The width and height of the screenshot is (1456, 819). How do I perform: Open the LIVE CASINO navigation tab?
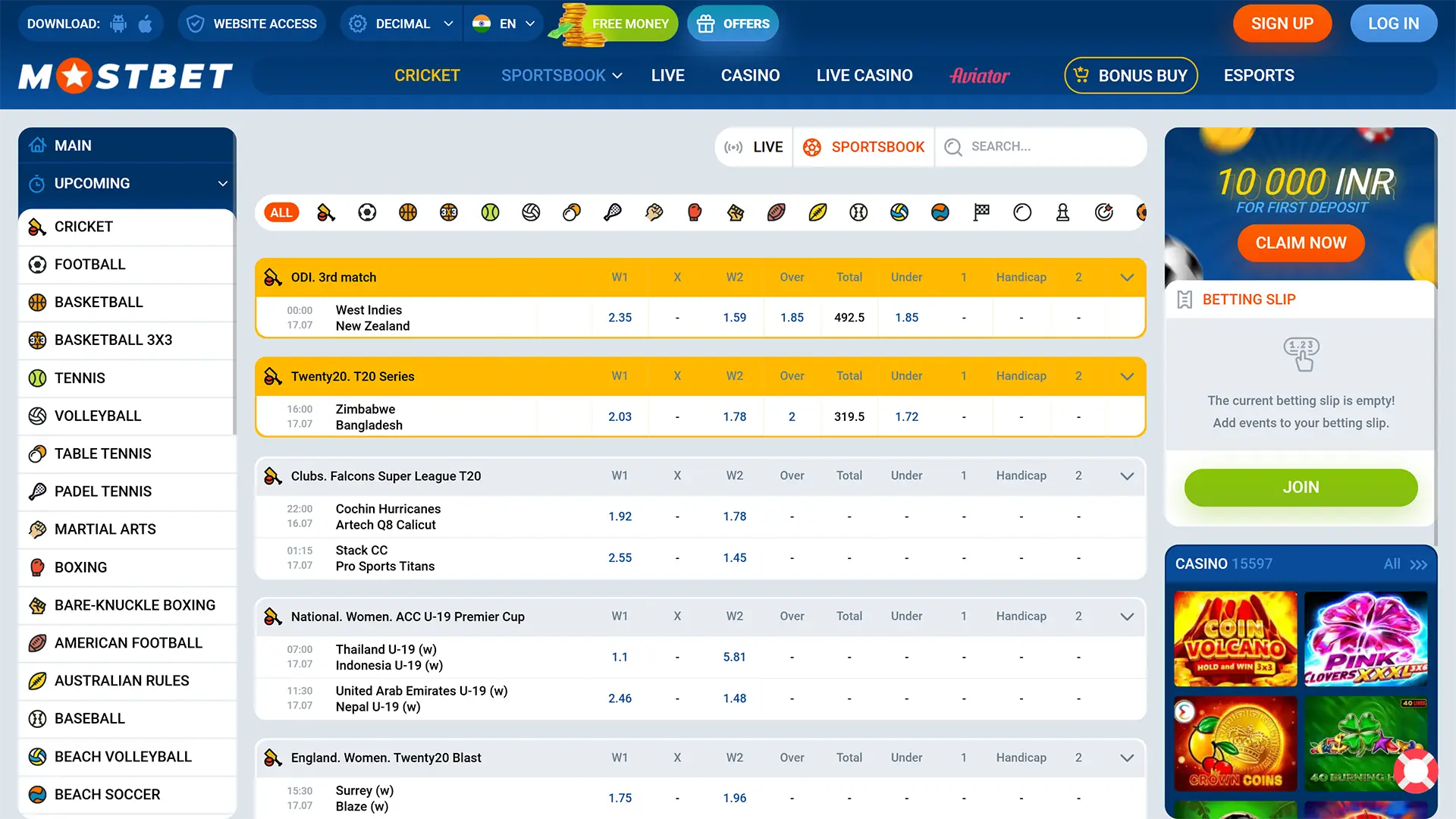click(864, 76)
